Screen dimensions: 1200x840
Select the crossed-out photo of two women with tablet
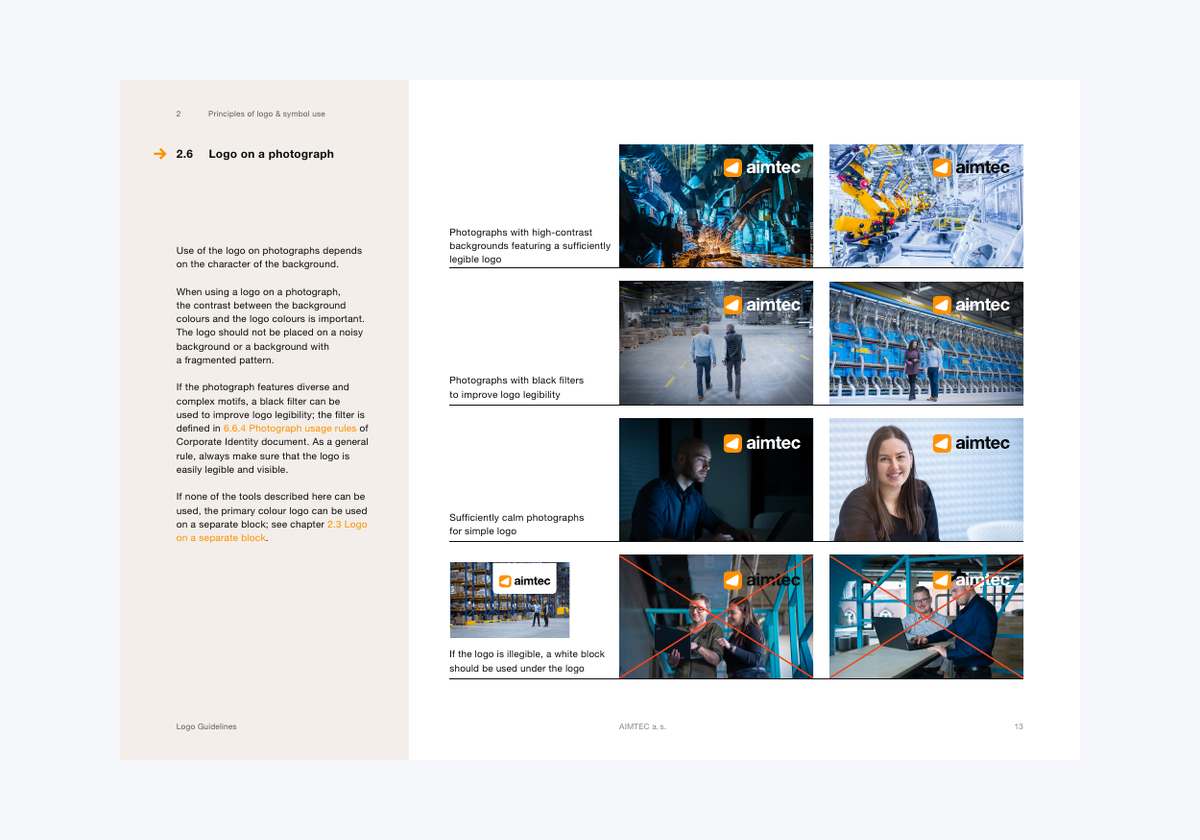coord(716,617)
